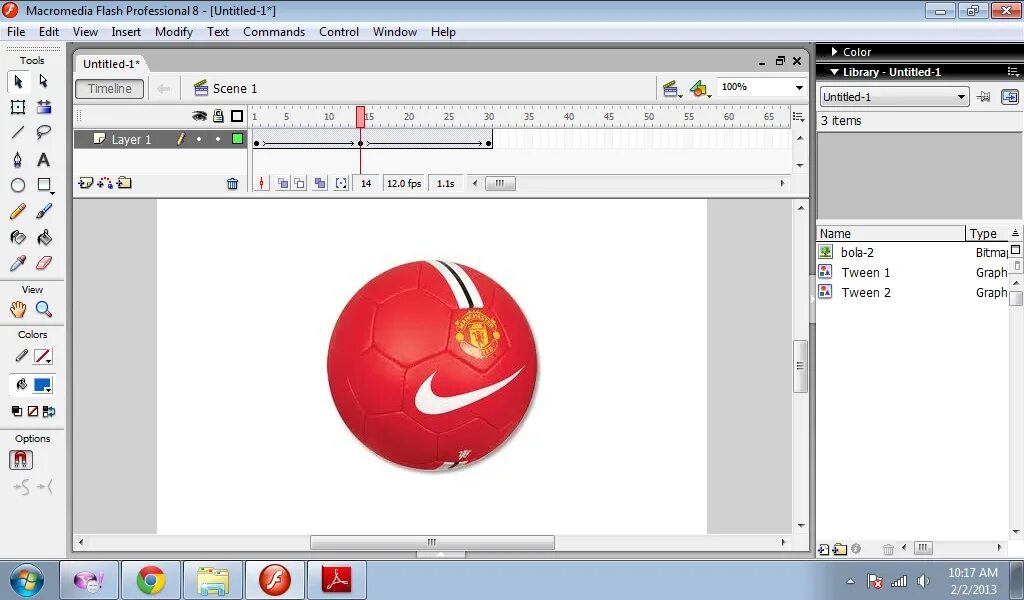Open the Library panel options menu
The height and width of the screenshot is (600, 1024).
(x=1013, y=72)
